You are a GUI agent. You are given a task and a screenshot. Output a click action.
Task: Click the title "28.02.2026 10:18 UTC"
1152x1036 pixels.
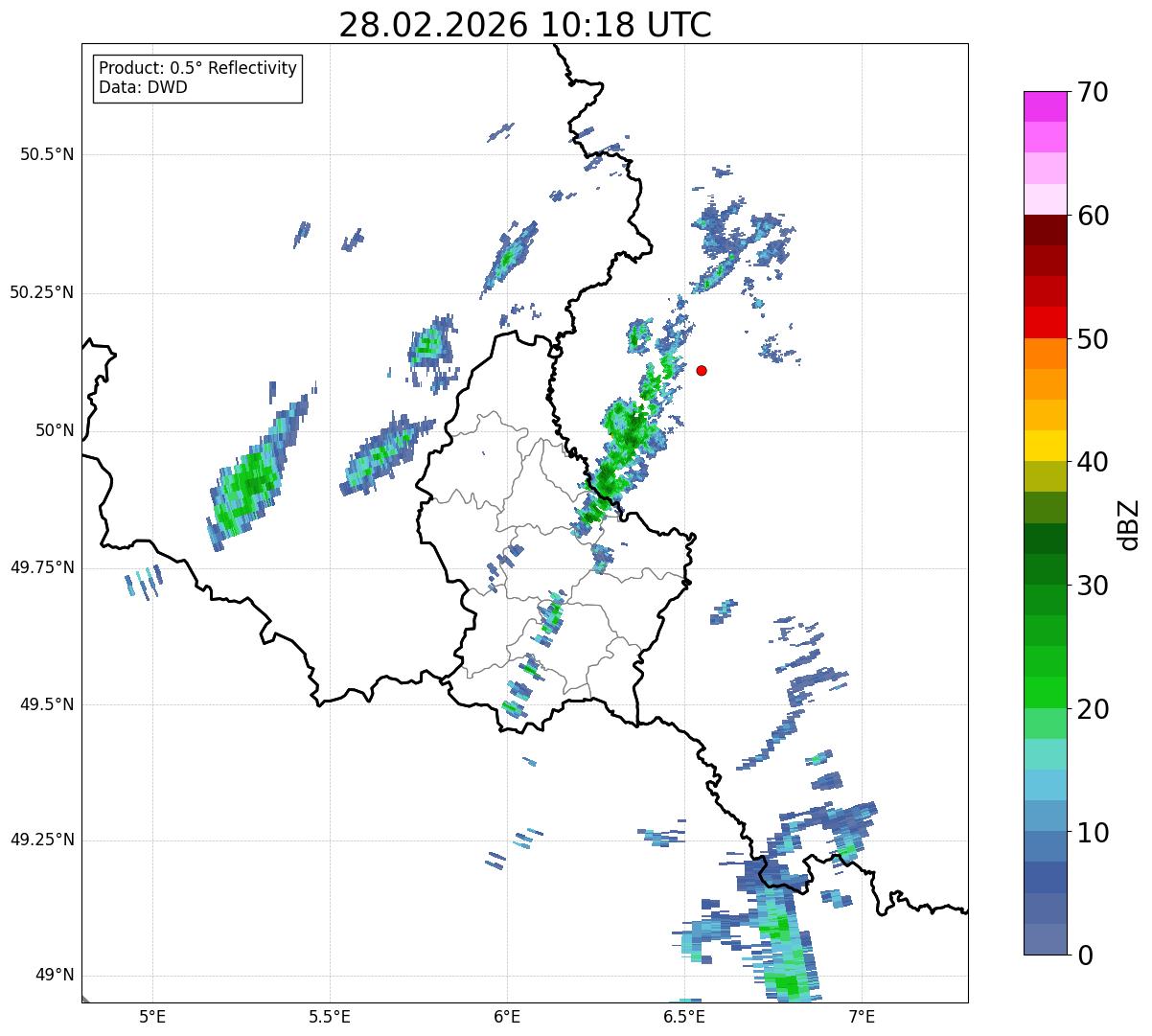coord(525,25)
